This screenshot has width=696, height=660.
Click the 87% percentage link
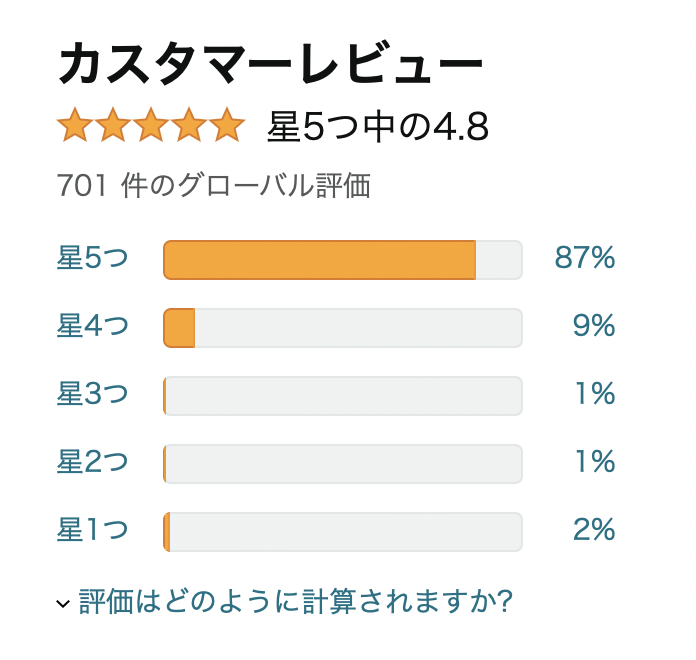coord(584,259)
